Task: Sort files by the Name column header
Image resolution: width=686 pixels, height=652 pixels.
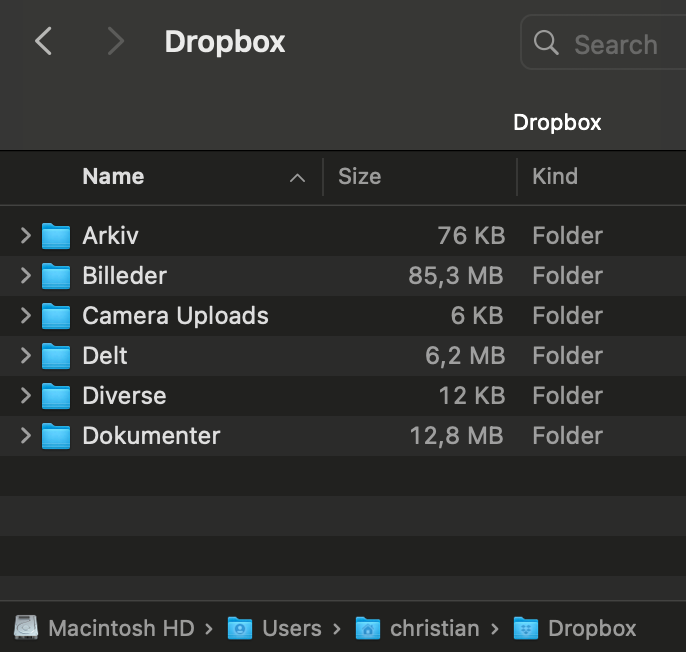Action: [113, 177]
